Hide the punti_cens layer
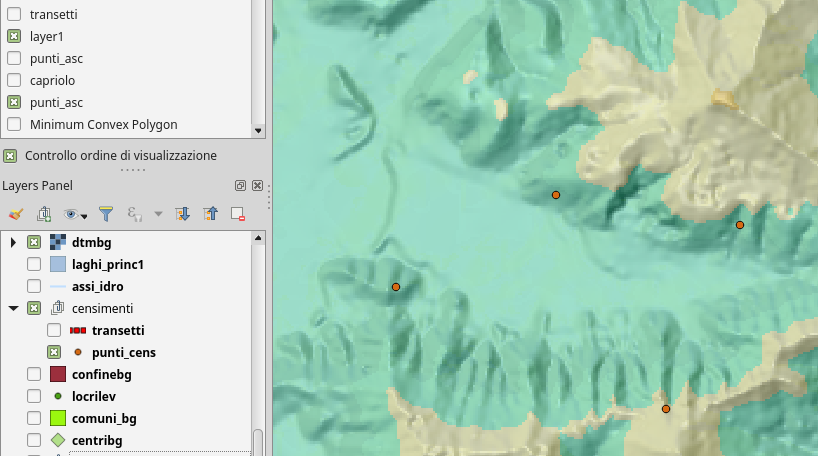This screenshot has height=456, width=818. (x=54, y=352)
